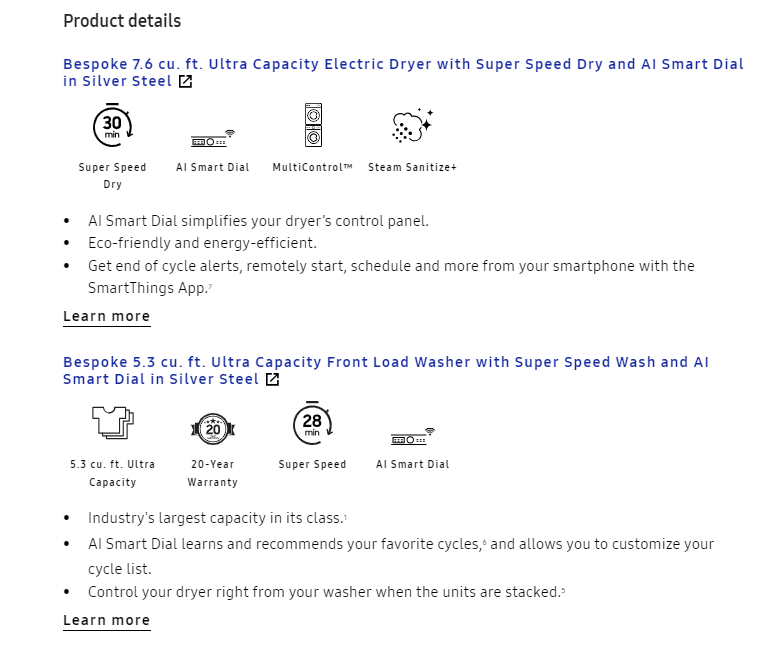Click the washer AI Smart Dial icon
This screenshot has width=773, height=663.
(x=413, y=436)
